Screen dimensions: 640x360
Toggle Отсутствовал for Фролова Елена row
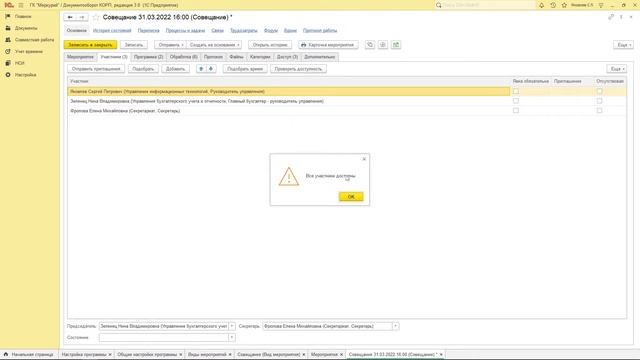(599, 111)
